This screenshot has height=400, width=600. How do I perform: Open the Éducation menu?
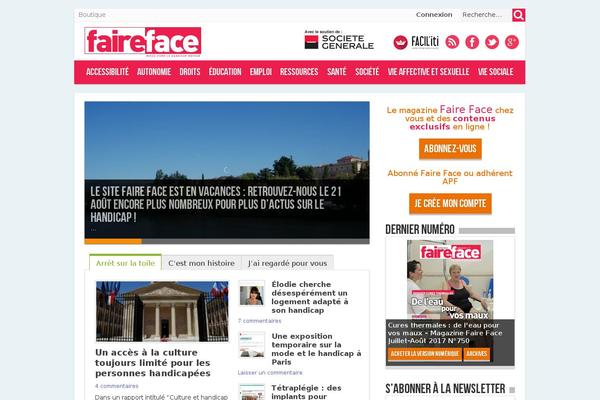(225, 72)
